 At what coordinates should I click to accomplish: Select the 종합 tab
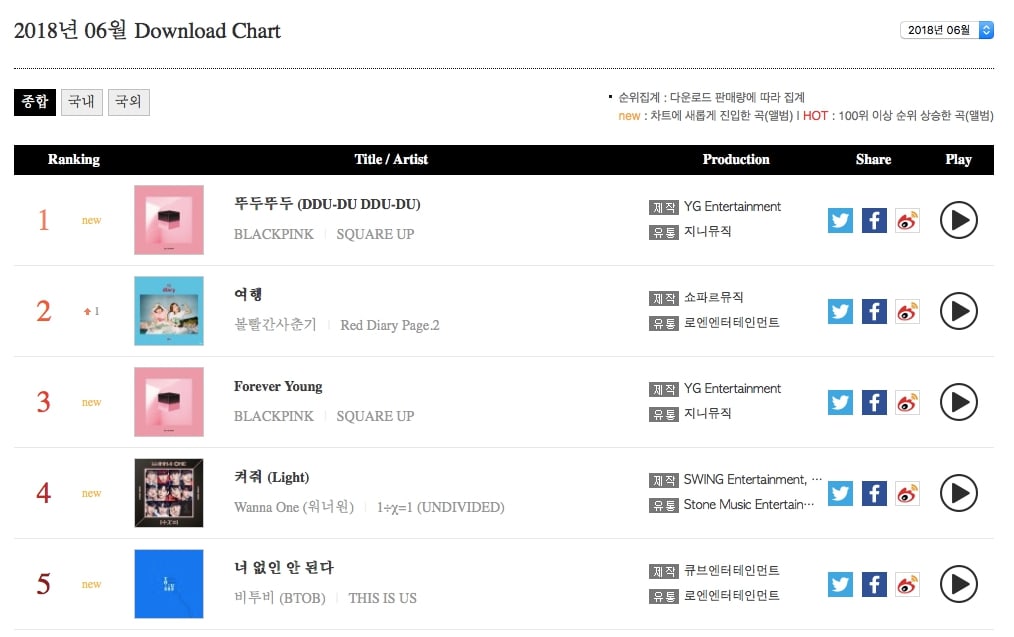click(x=35, y=102)
